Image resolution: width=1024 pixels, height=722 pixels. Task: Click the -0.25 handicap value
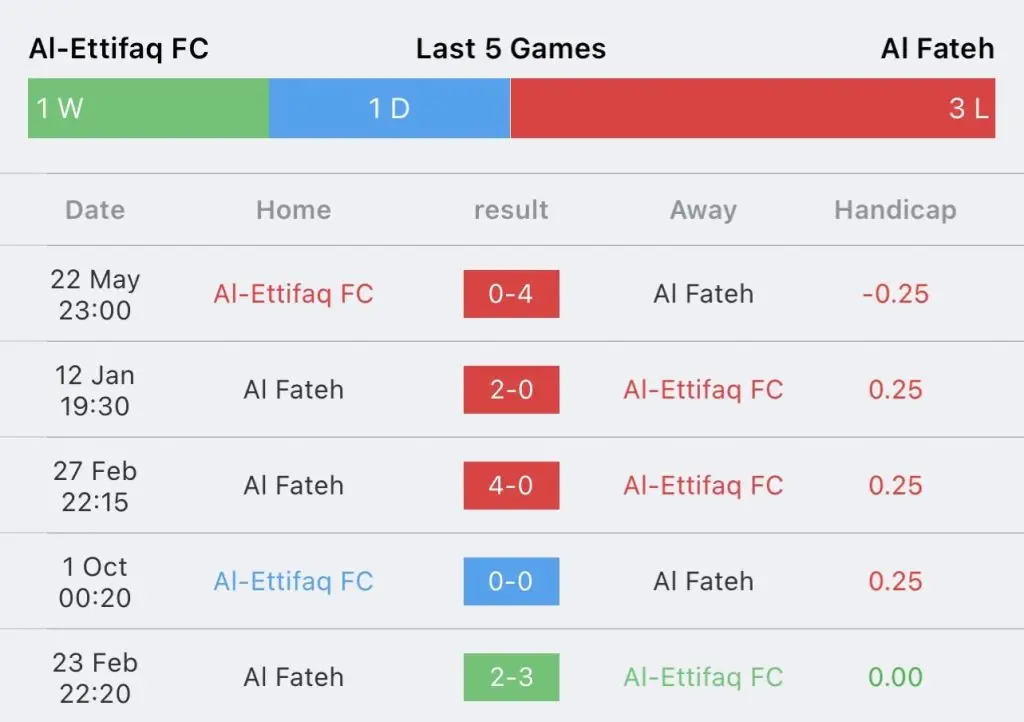click(895, 294)
